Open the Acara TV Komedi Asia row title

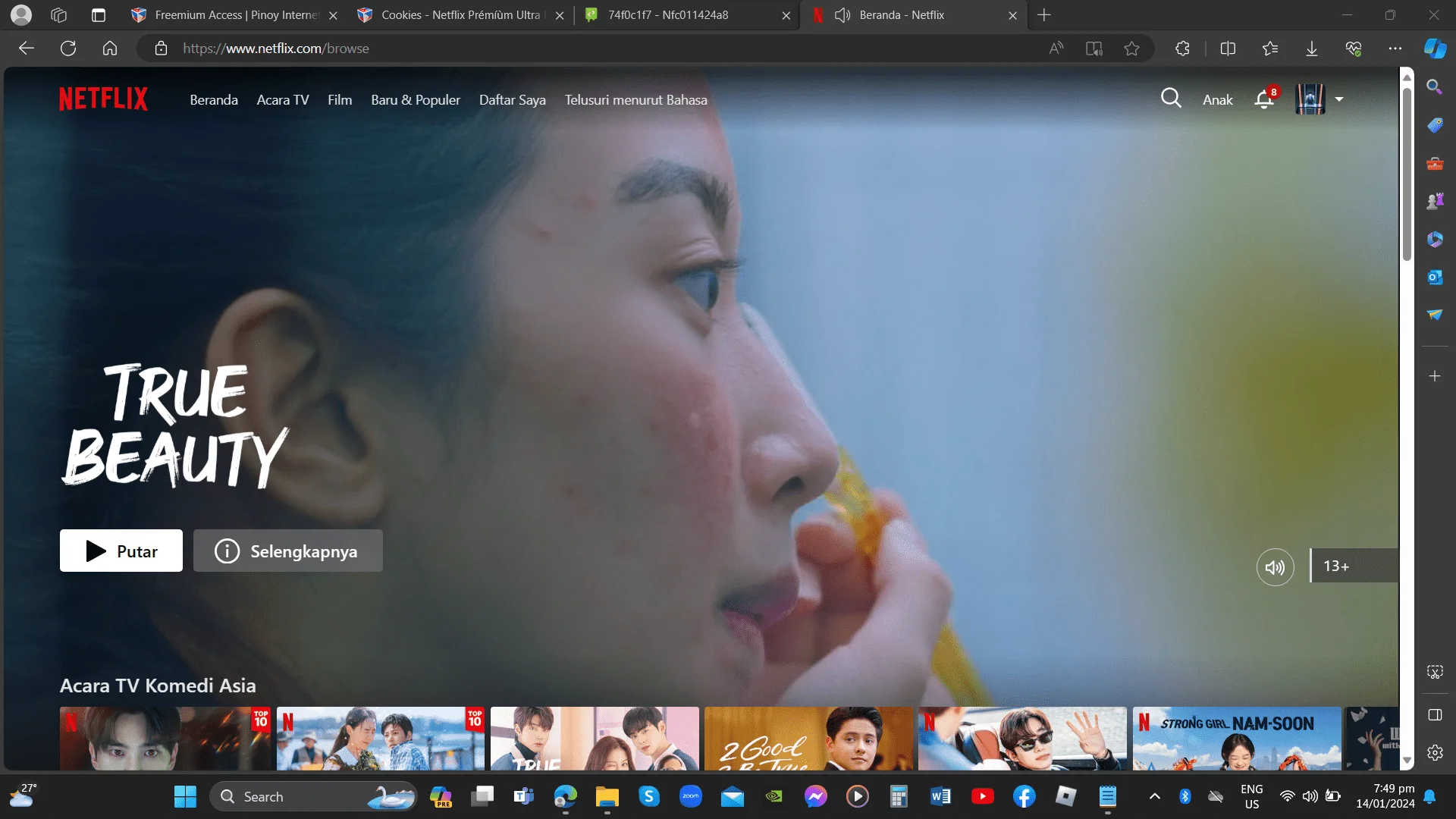click(x=158, y=686)
